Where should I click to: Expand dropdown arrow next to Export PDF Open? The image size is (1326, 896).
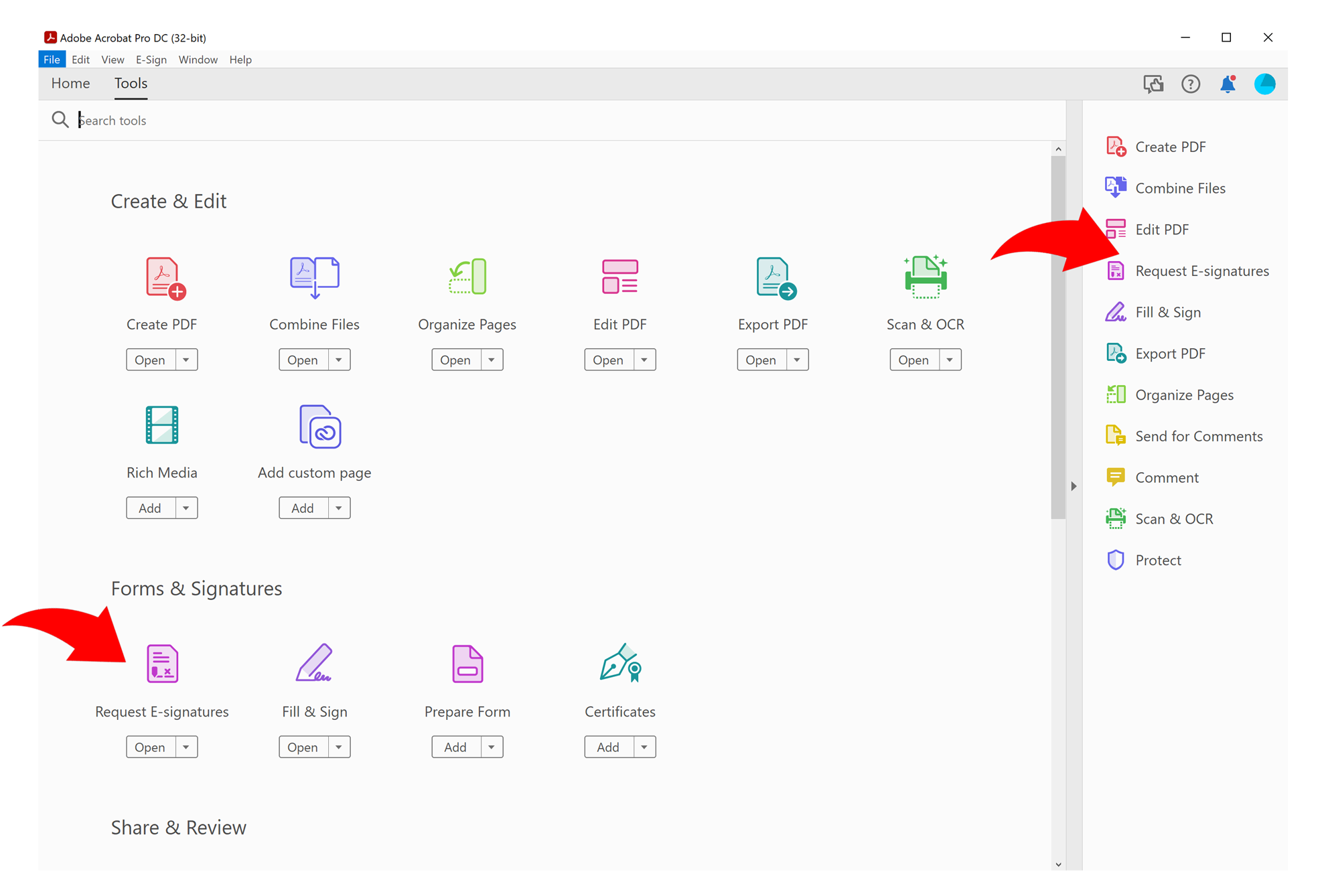797,360
